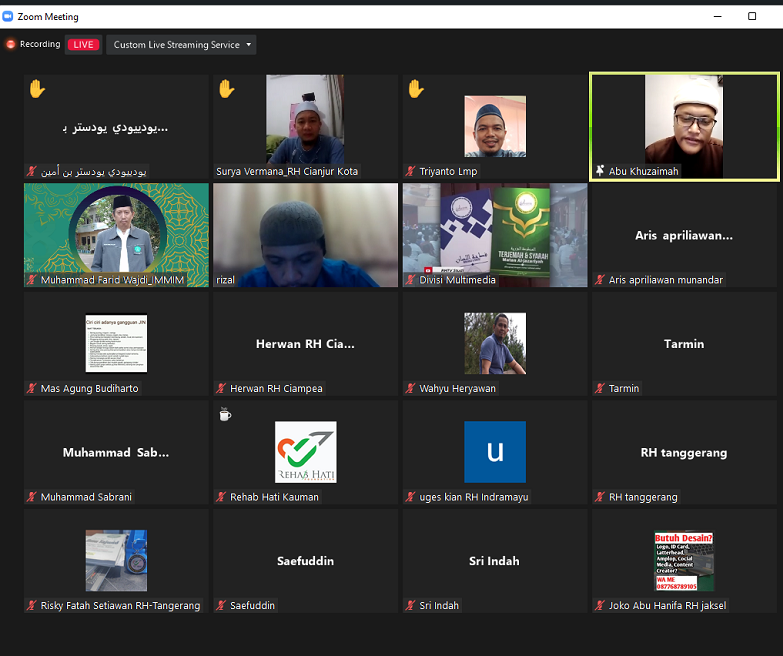Click the muted mic icon beside Wahyu Heryawan

(x=410, y=388)
